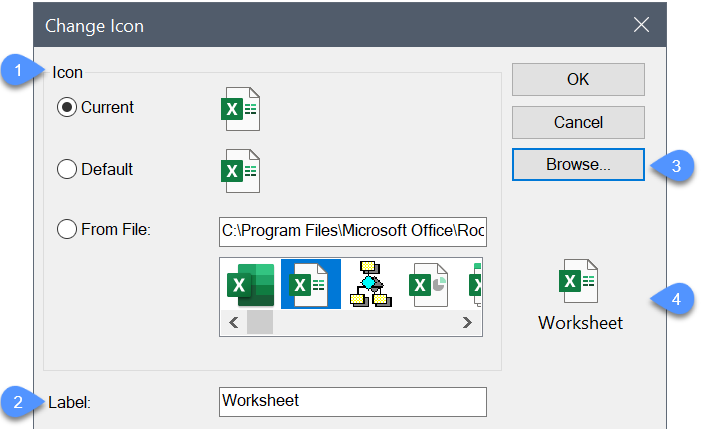The height and width of the screenshot is (429, 704).
Task: Click the Worksheet preview icon below Browse
Action: pyautogui.click(x=579, y=281)
